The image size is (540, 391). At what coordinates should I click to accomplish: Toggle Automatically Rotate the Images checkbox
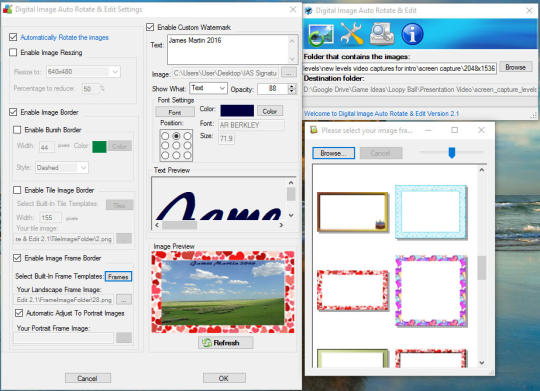pyautogui.click(x=13, y=37)
